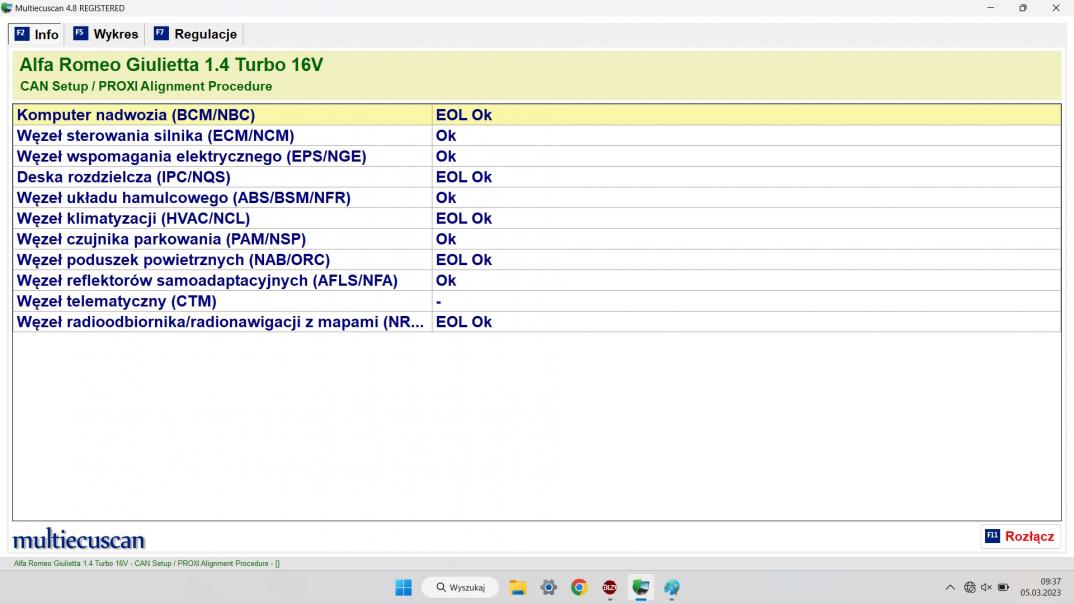Open the network globe tray icon
The width and height of the screenshot is (1074, 604).
[x=970, y=588]
